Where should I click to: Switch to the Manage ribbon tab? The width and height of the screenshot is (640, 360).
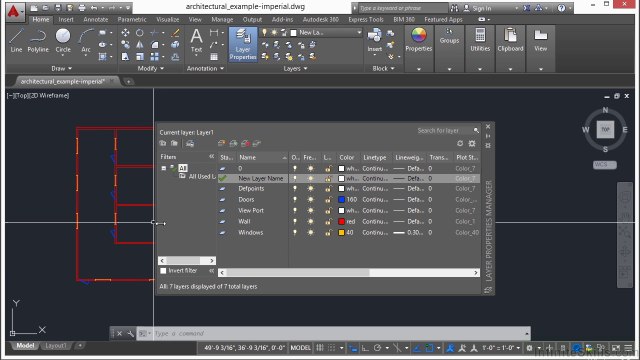pos(222,20)
